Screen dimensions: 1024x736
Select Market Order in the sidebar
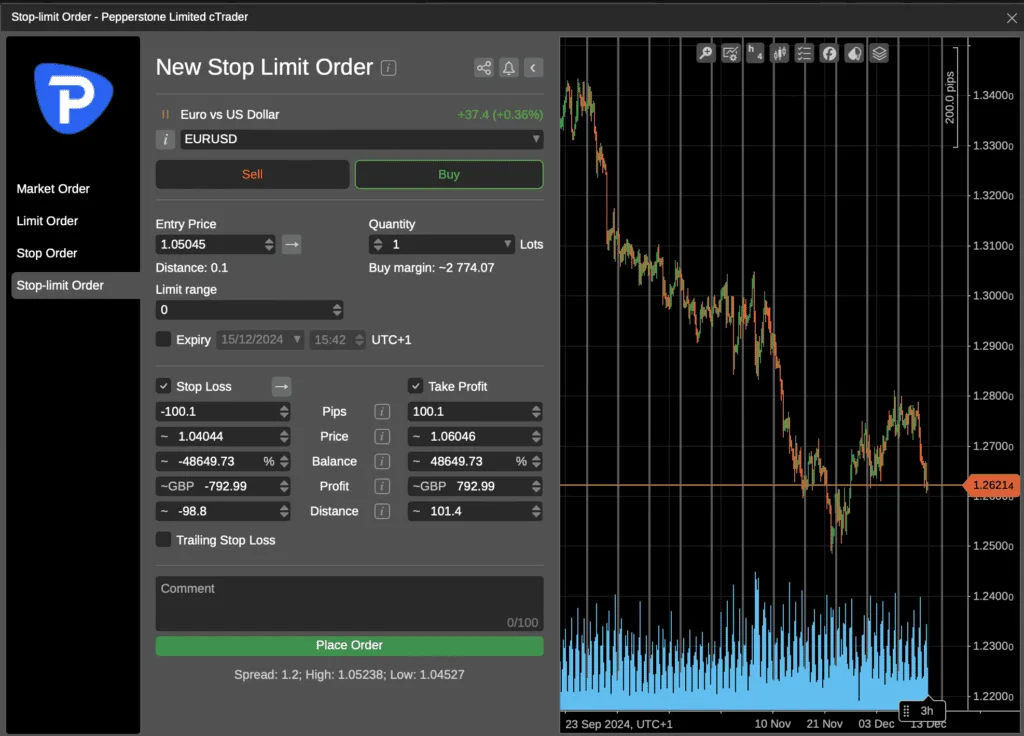(x=52, y=189)
